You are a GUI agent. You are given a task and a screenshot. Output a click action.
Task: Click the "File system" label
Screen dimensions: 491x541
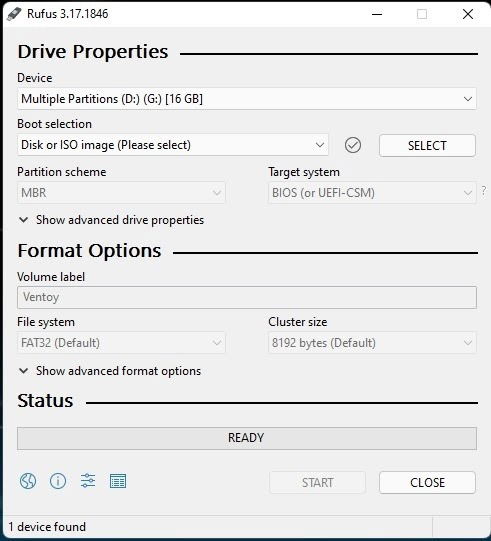[46, 322]
